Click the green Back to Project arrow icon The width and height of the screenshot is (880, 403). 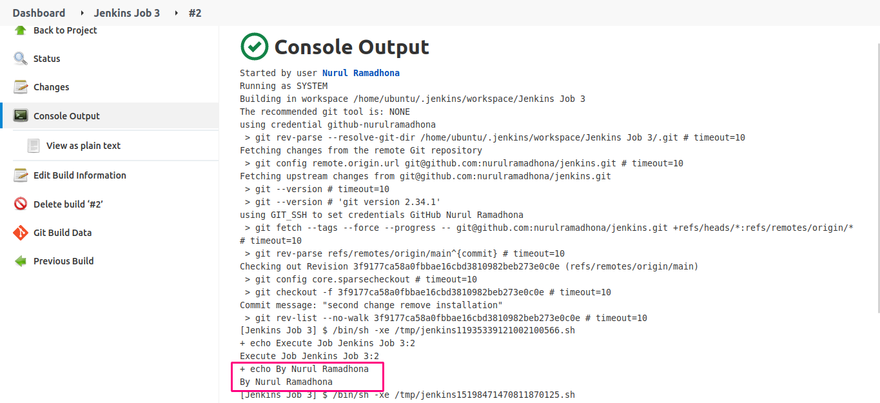(20, 30)
